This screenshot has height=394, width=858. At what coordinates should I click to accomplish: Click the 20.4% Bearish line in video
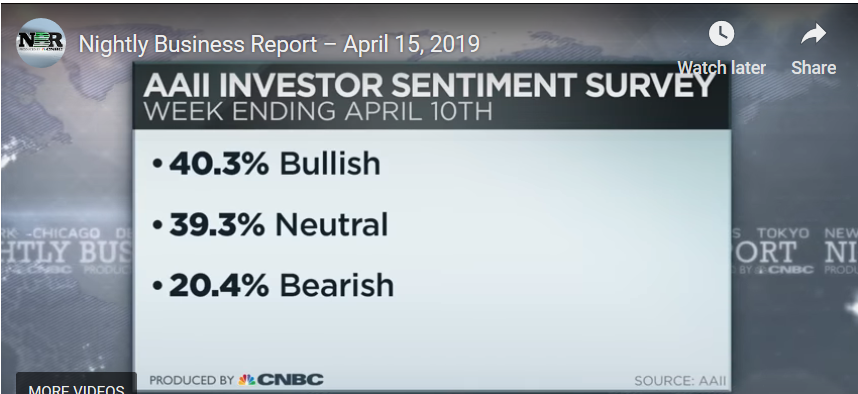[273, 286]
